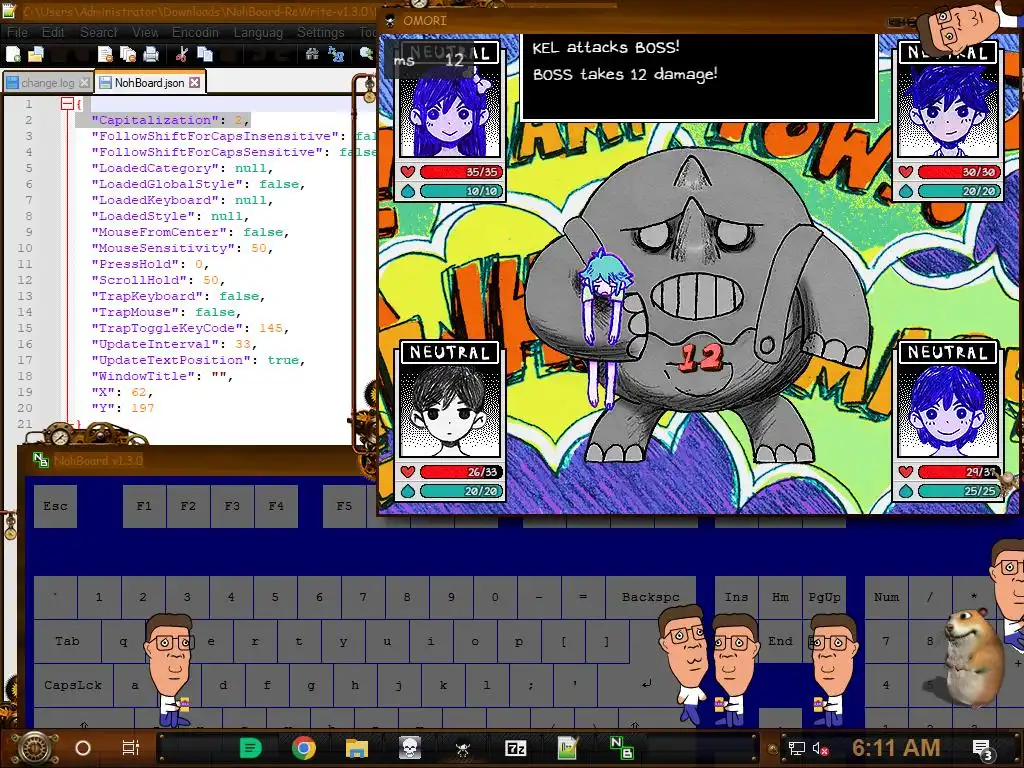Open the View menu

point(145,32)
